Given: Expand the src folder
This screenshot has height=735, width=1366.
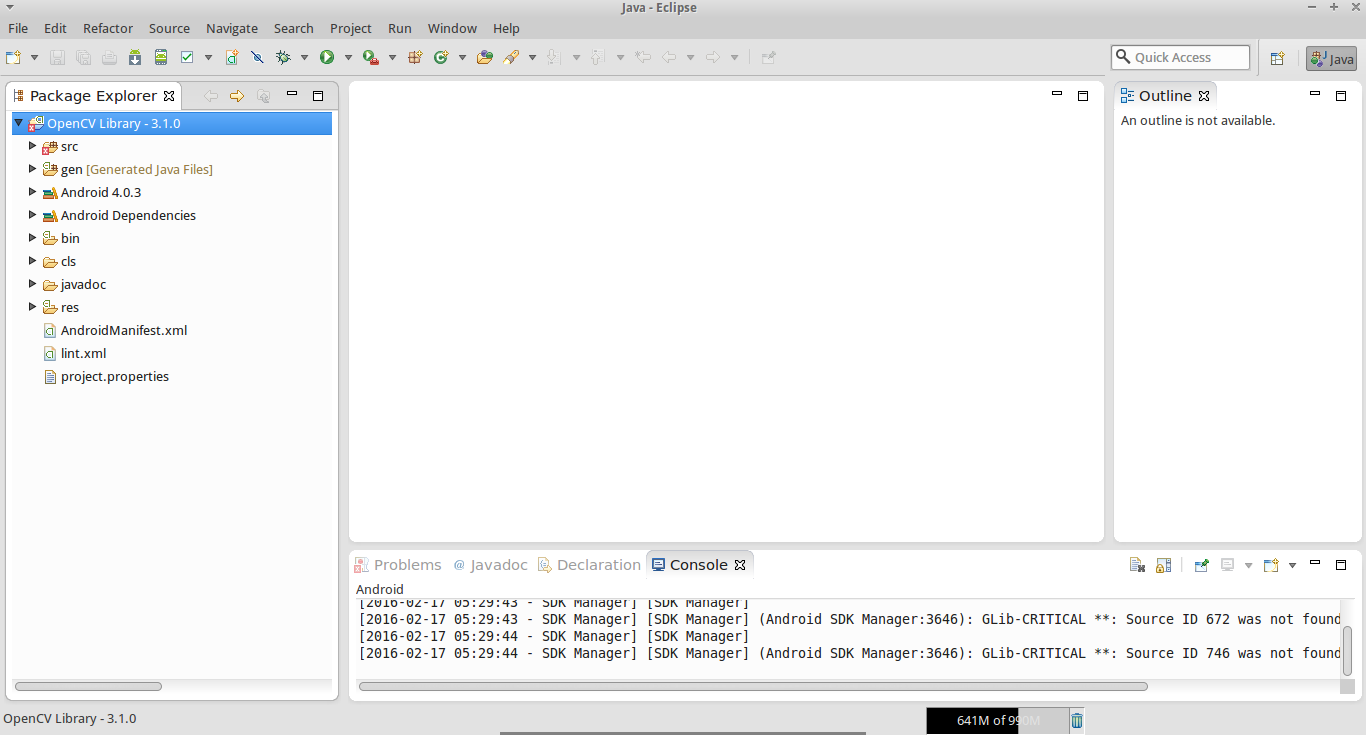Looking at the screenshot, I should pos(32,146).
